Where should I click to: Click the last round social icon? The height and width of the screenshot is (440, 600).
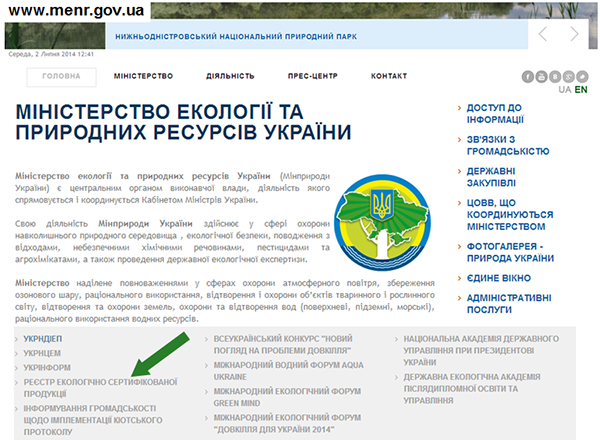[582, 76]
